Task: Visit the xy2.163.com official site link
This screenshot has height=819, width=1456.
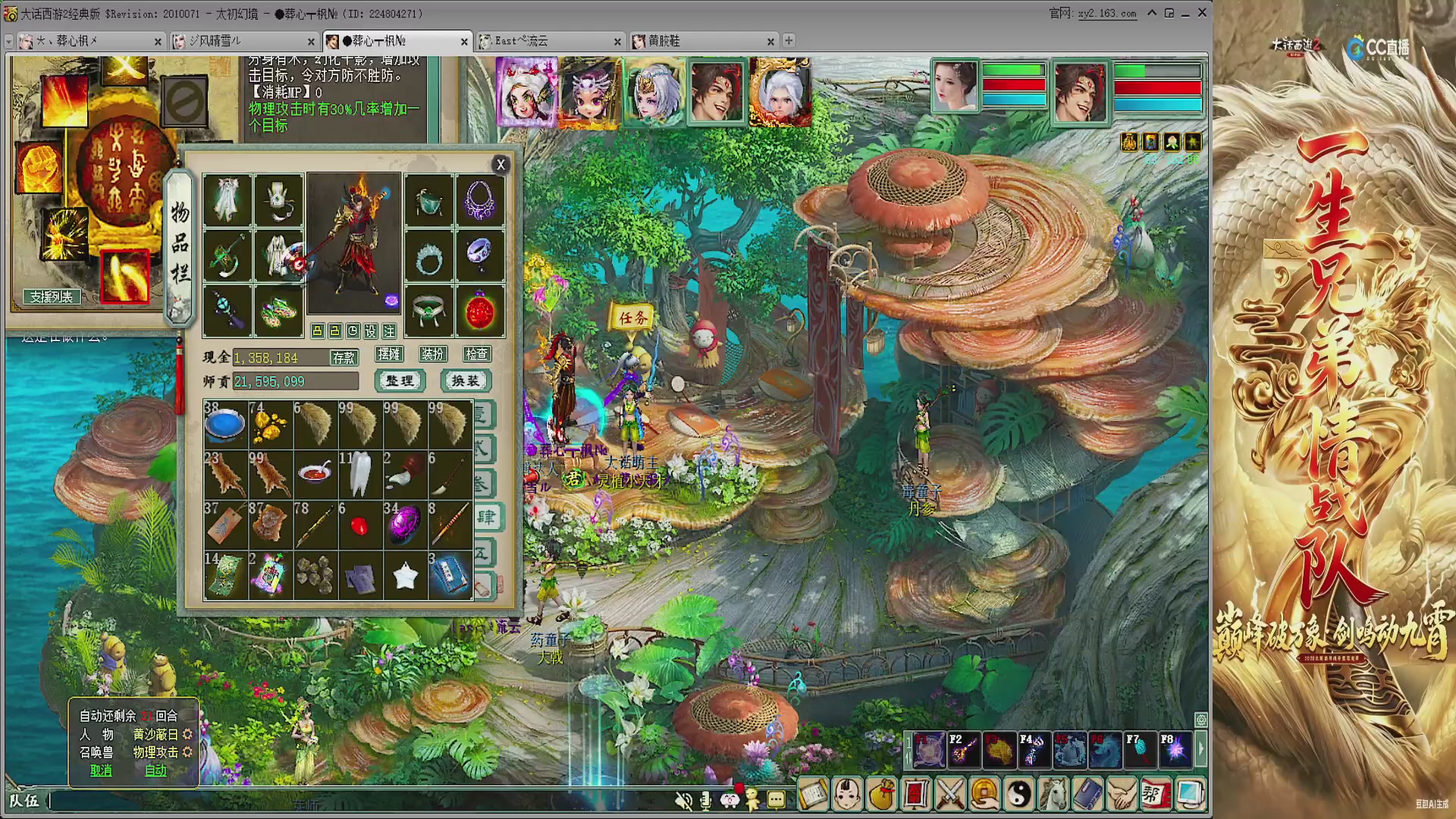Action: [1107, 14]
